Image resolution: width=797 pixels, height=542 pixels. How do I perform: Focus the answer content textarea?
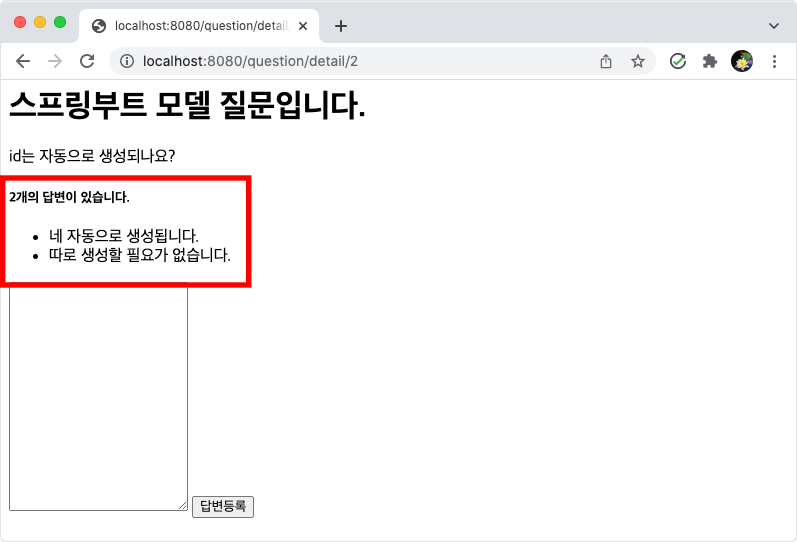[99, 399]
